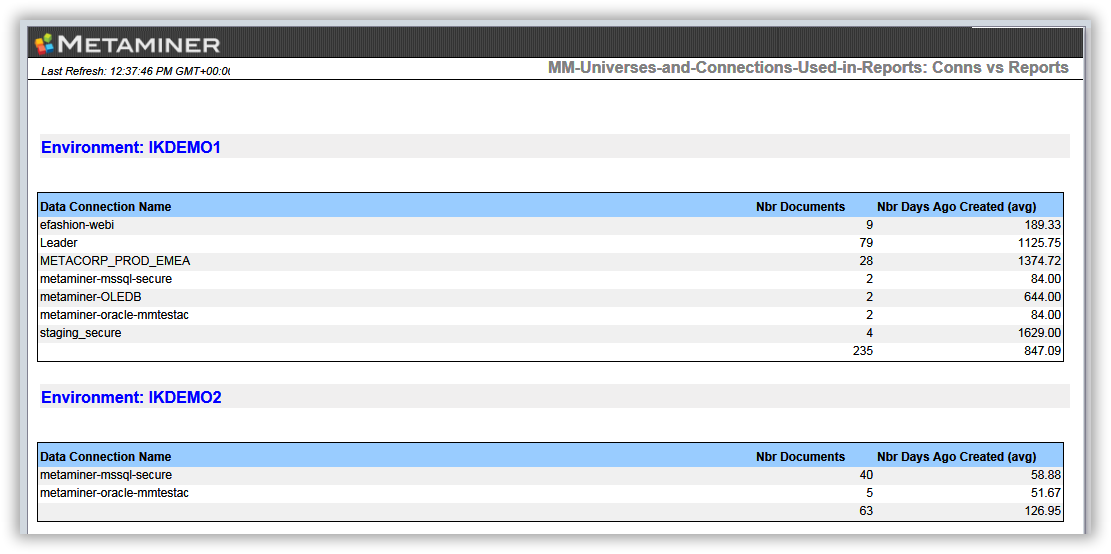Click the IKDEMO2 total documents 63
This screenshot has width=1111, height=554.
pos(866,511)
